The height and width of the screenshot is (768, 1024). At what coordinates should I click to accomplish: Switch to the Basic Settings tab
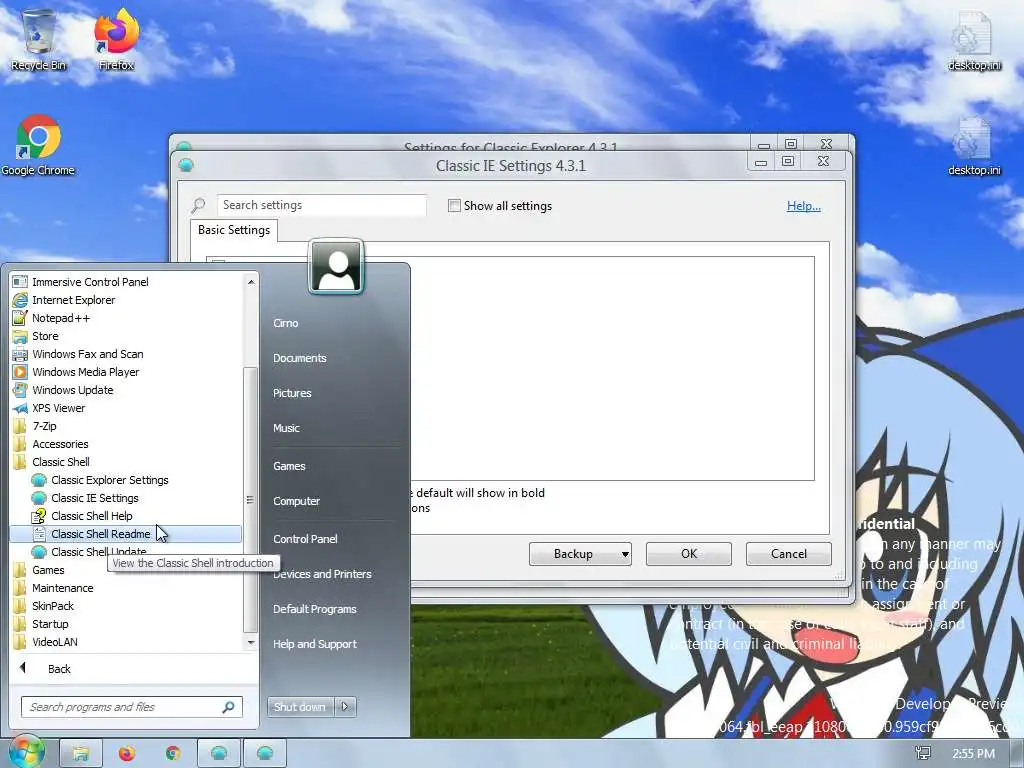pos(234,230)
